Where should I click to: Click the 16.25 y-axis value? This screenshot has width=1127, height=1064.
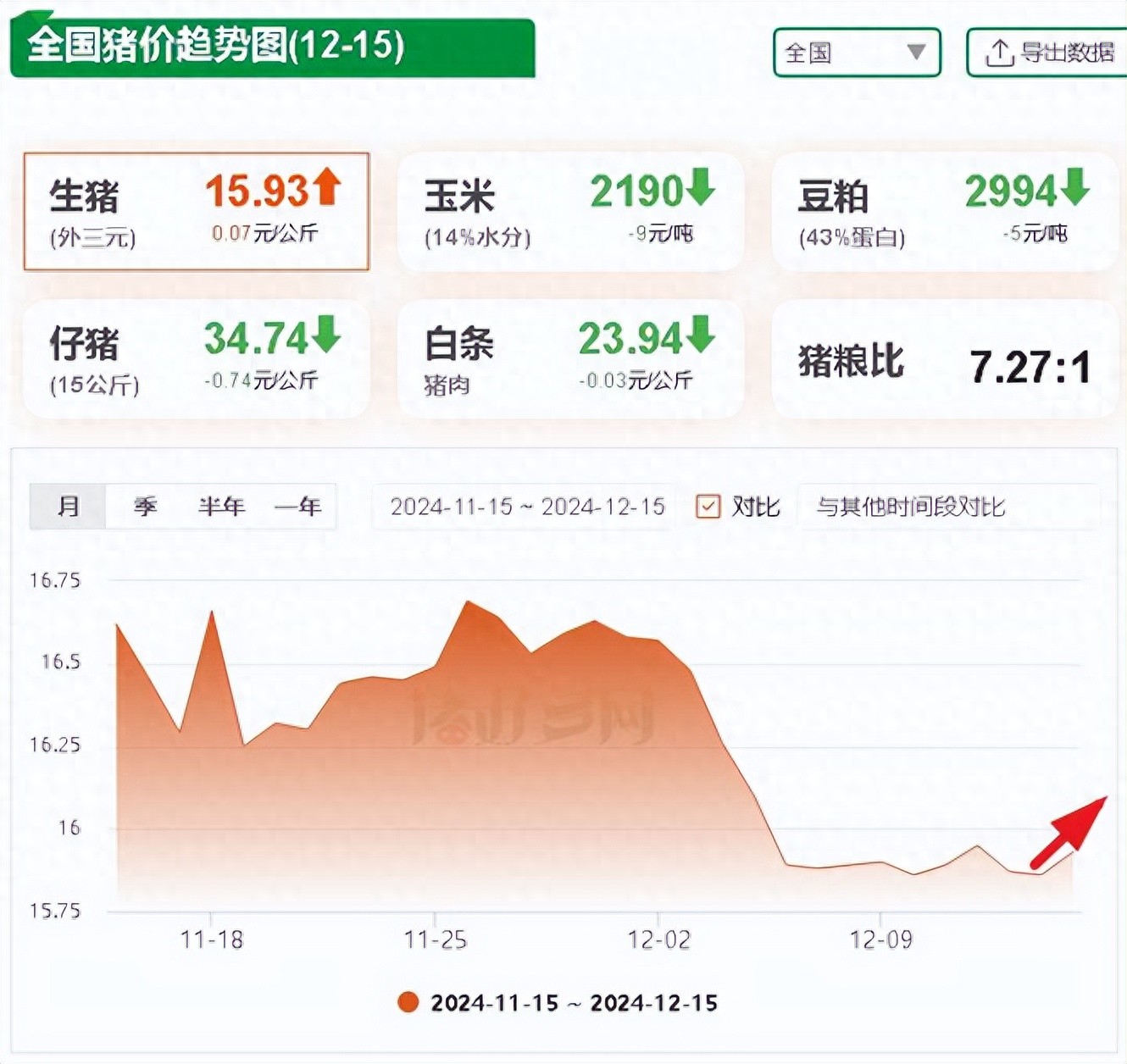pos(55,745)
